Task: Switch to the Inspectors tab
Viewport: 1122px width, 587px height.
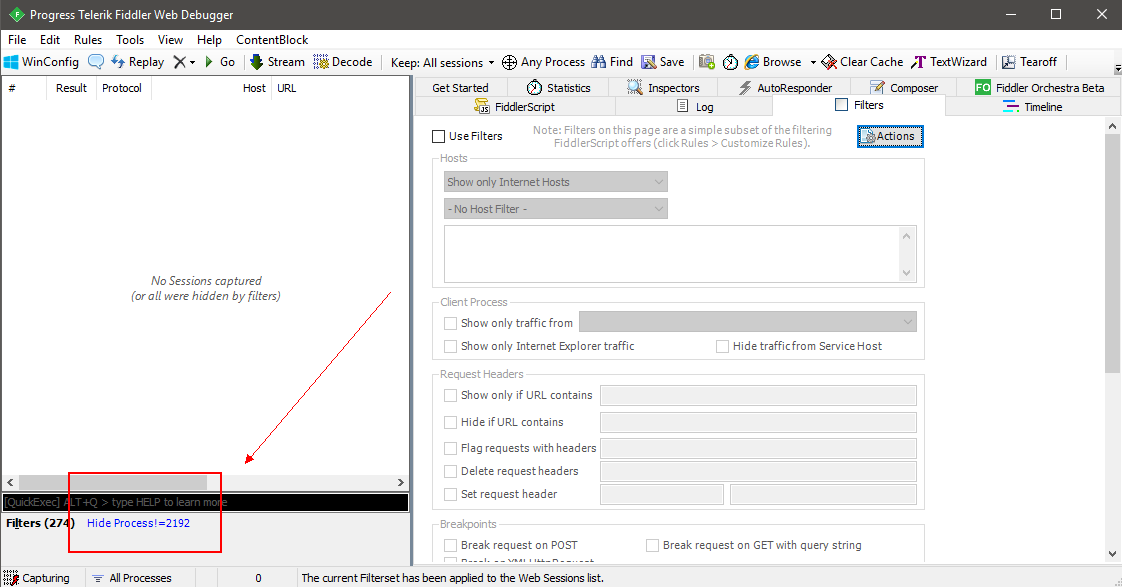Action: point(663,87)
